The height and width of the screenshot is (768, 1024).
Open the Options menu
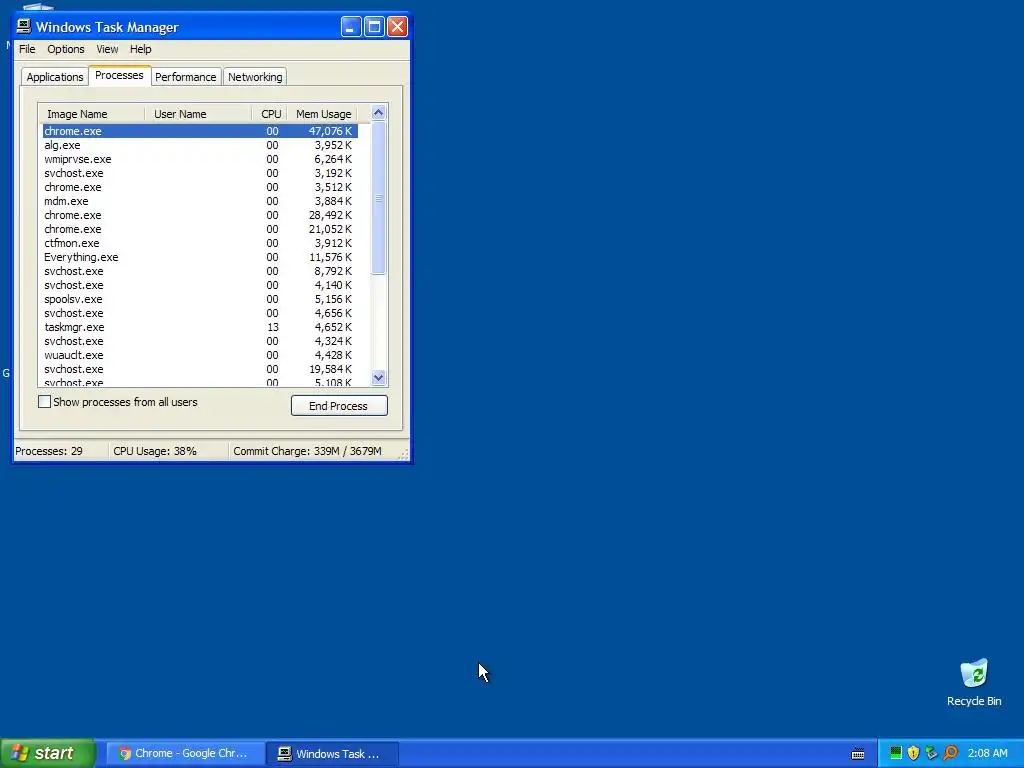click(x=65, y=49)
